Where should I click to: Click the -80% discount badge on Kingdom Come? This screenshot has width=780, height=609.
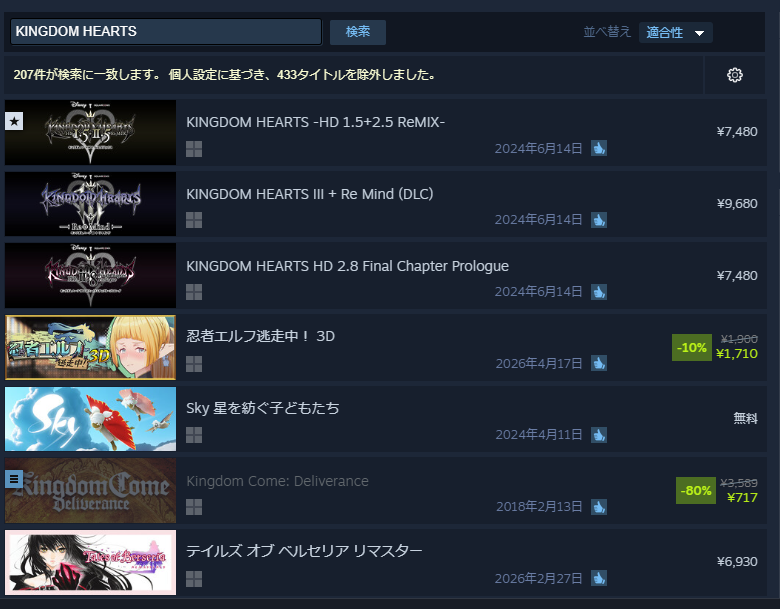pyautogui.click(x=695, y=491)
